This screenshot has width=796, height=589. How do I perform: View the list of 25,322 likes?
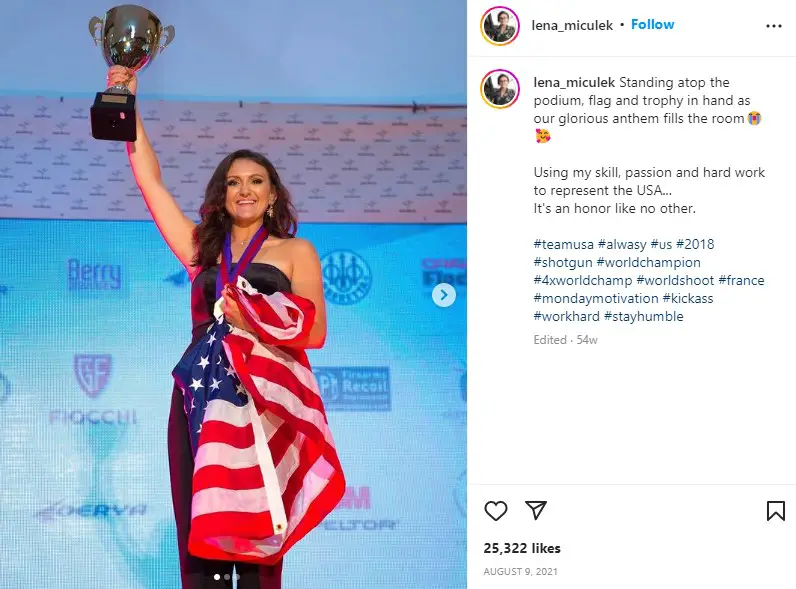[x=522, y=548]
